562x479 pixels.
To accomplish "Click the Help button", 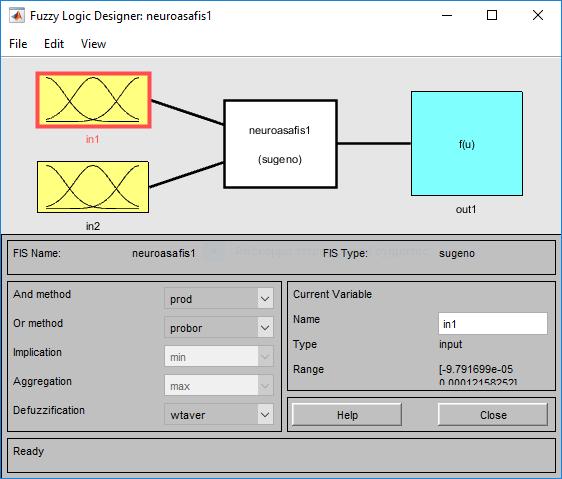I will tap(347, 414).
